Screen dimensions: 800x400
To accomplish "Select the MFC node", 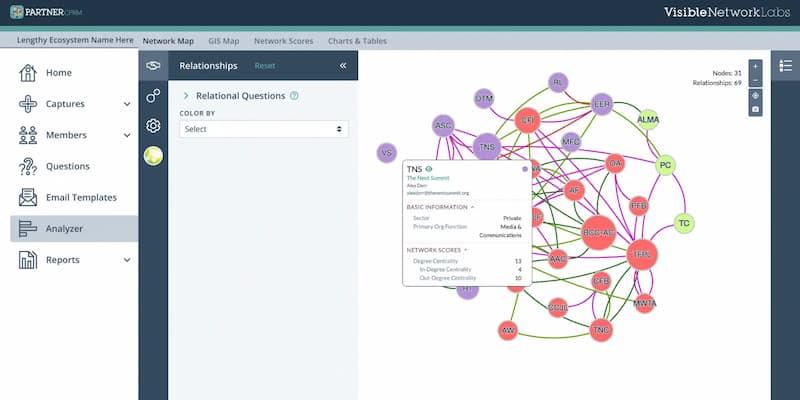I will click(571, 142).
